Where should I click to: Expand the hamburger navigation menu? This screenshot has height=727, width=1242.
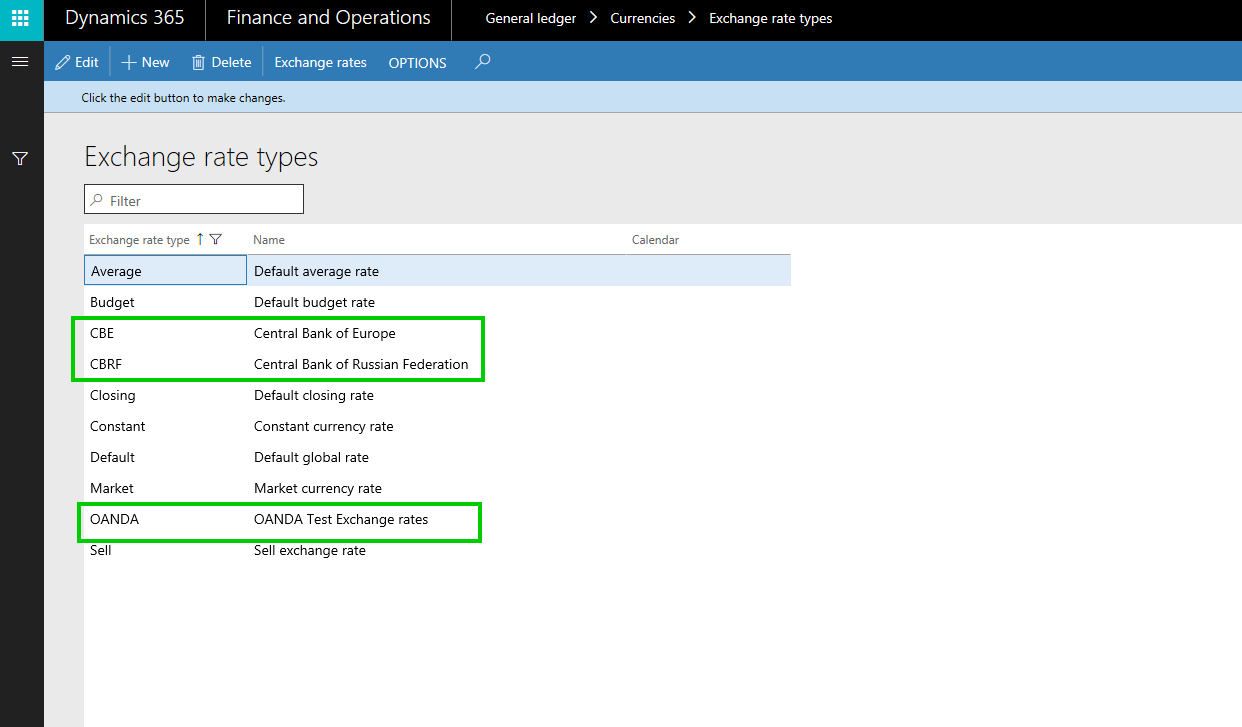click(20, 62)
